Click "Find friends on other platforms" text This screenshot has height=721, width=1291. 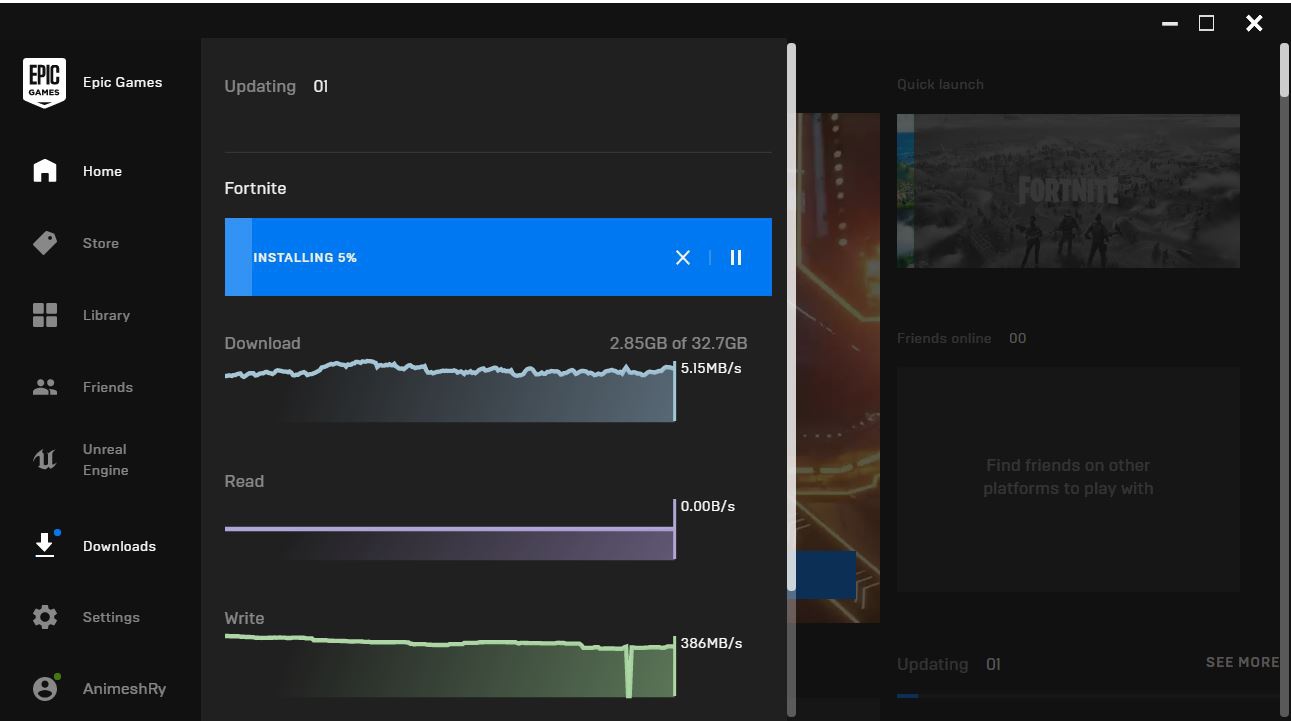pos(1068,477)
